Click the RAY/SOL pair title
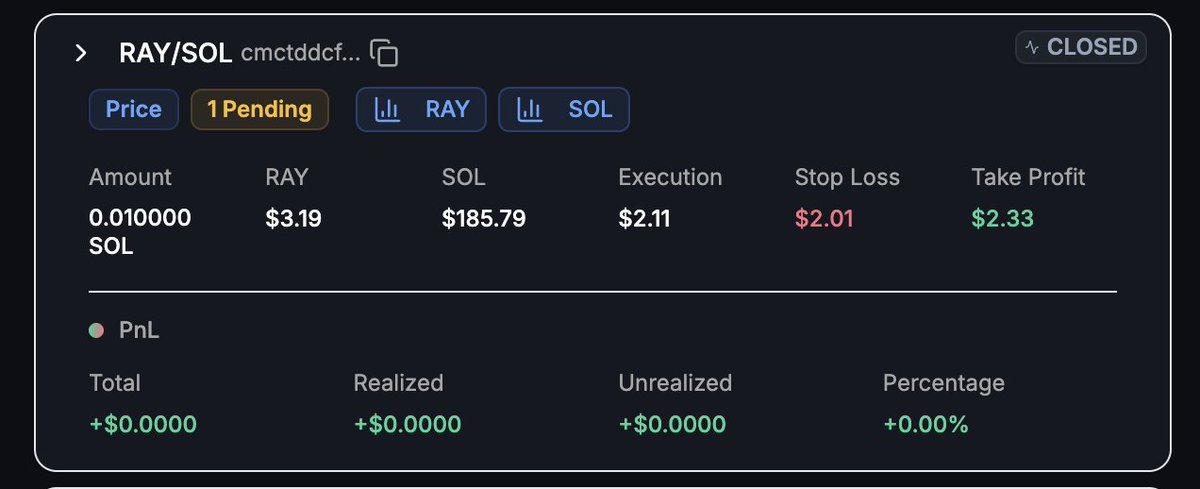This screenshot has width=1200, height=489. click(x=176, y=53)
